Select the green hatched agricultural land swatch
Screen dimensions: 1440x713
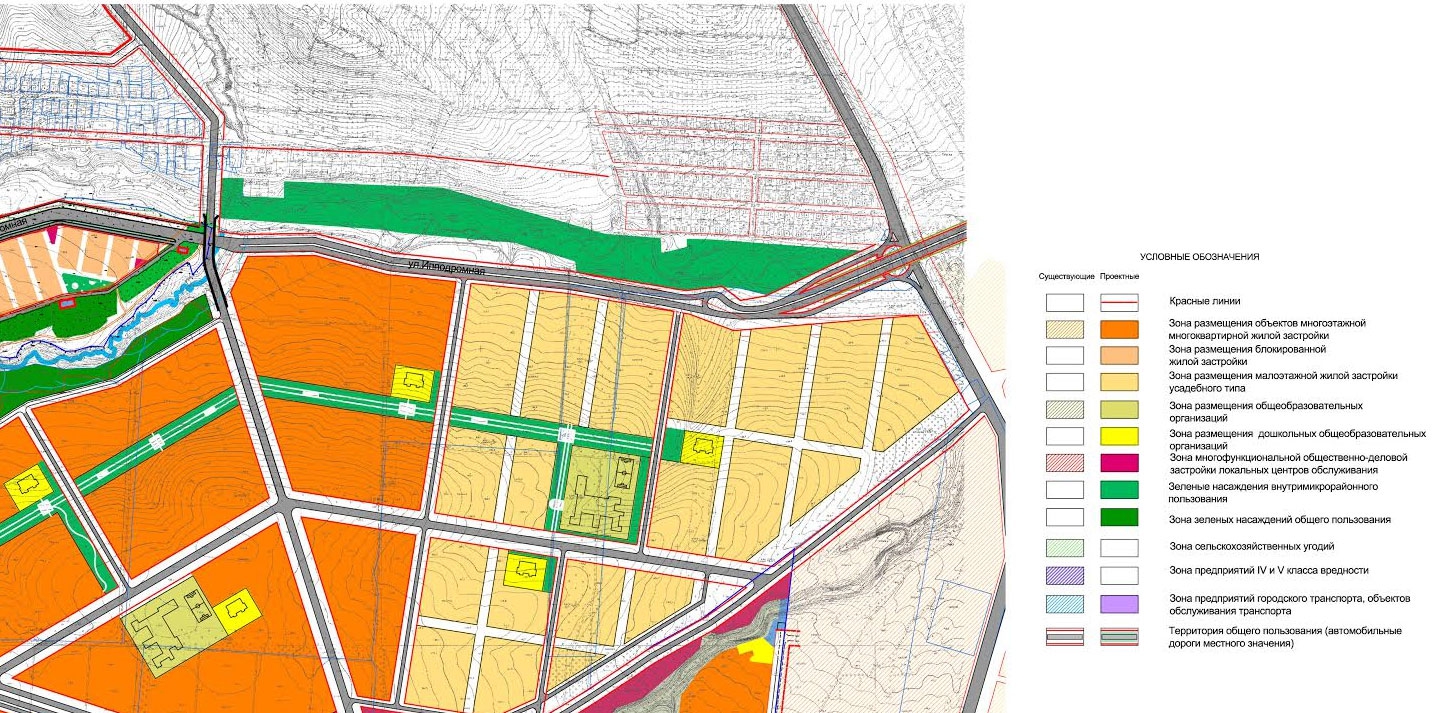pyautogui.click(x=1064, y=547)
